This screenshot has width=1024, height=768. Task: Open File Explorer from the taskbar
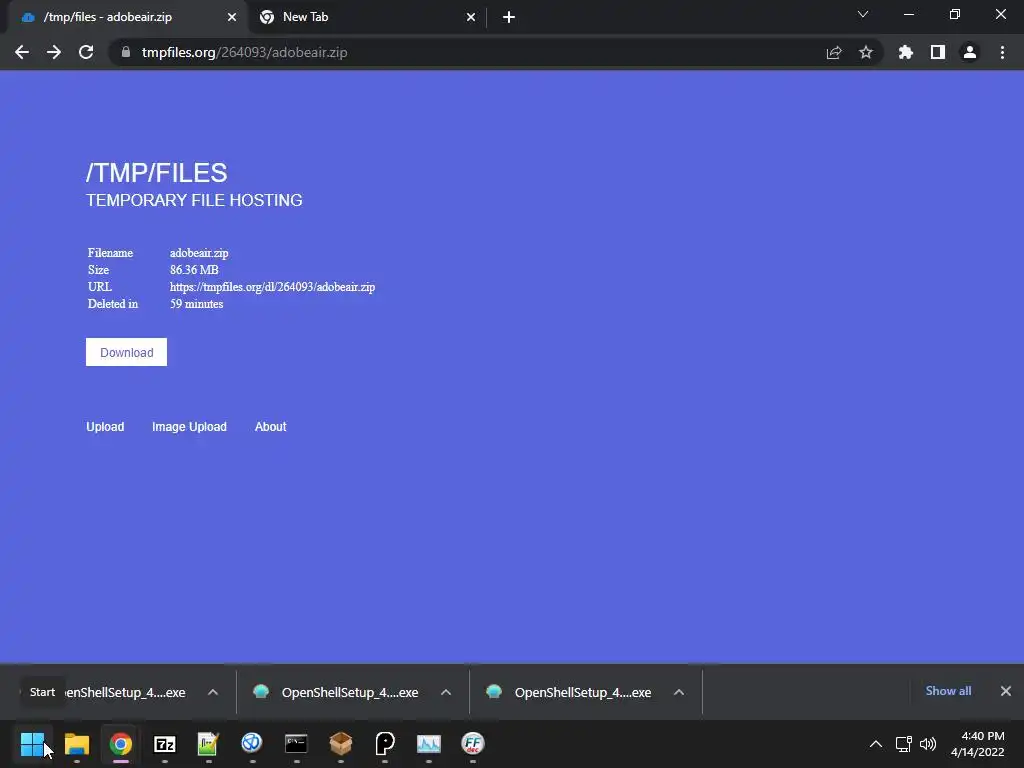(77, 743)
